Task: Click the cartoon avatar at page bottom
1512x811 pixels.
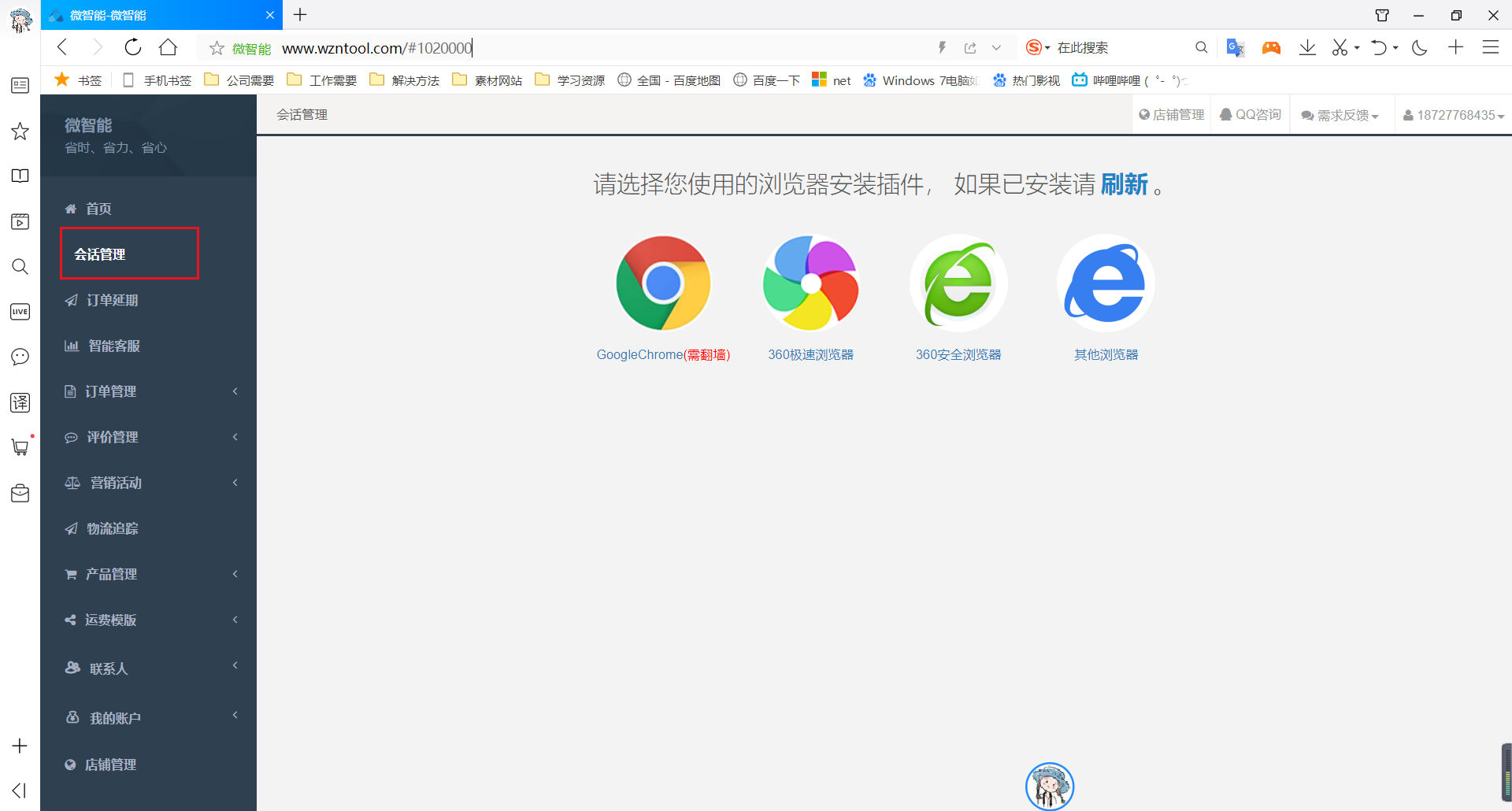Action: (1050, 786)
